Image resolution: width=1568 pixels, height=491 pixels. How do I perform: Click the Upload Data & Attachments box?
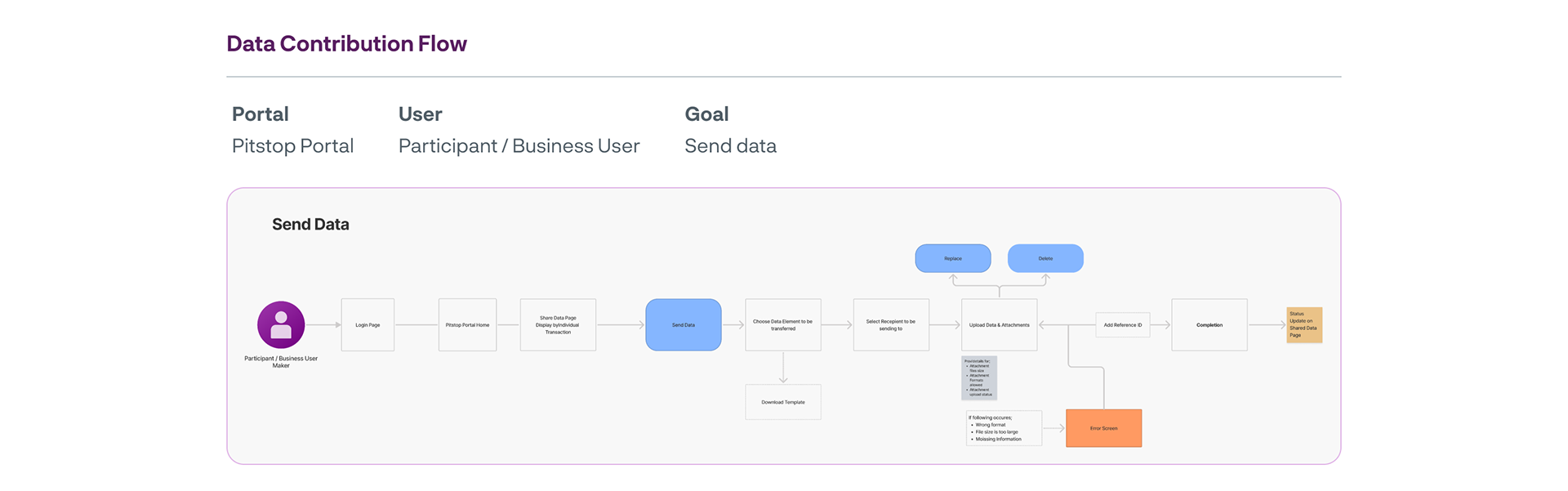click(999, 325)
